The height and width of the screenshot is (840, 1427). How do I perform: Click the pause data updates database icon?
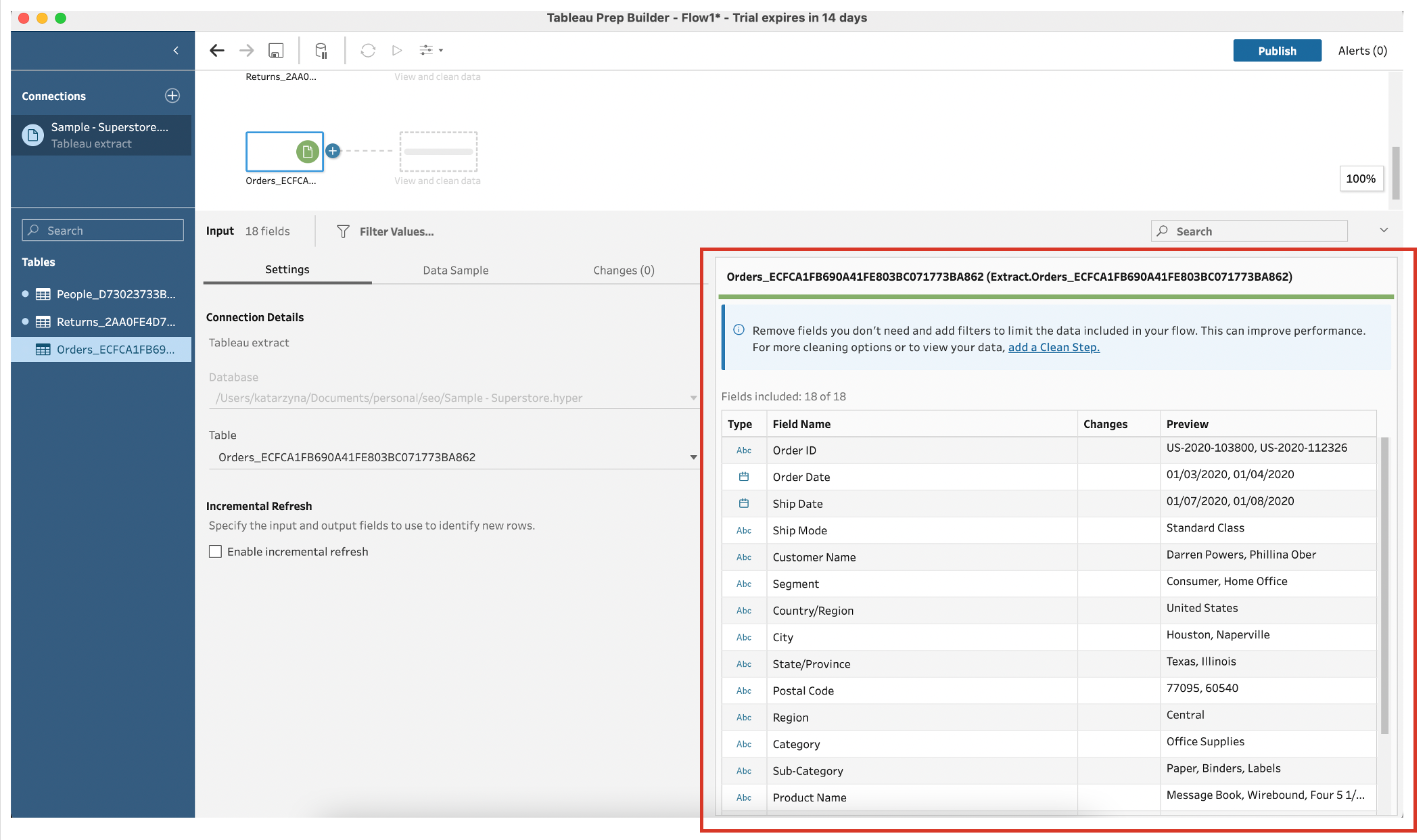[321, 51]
